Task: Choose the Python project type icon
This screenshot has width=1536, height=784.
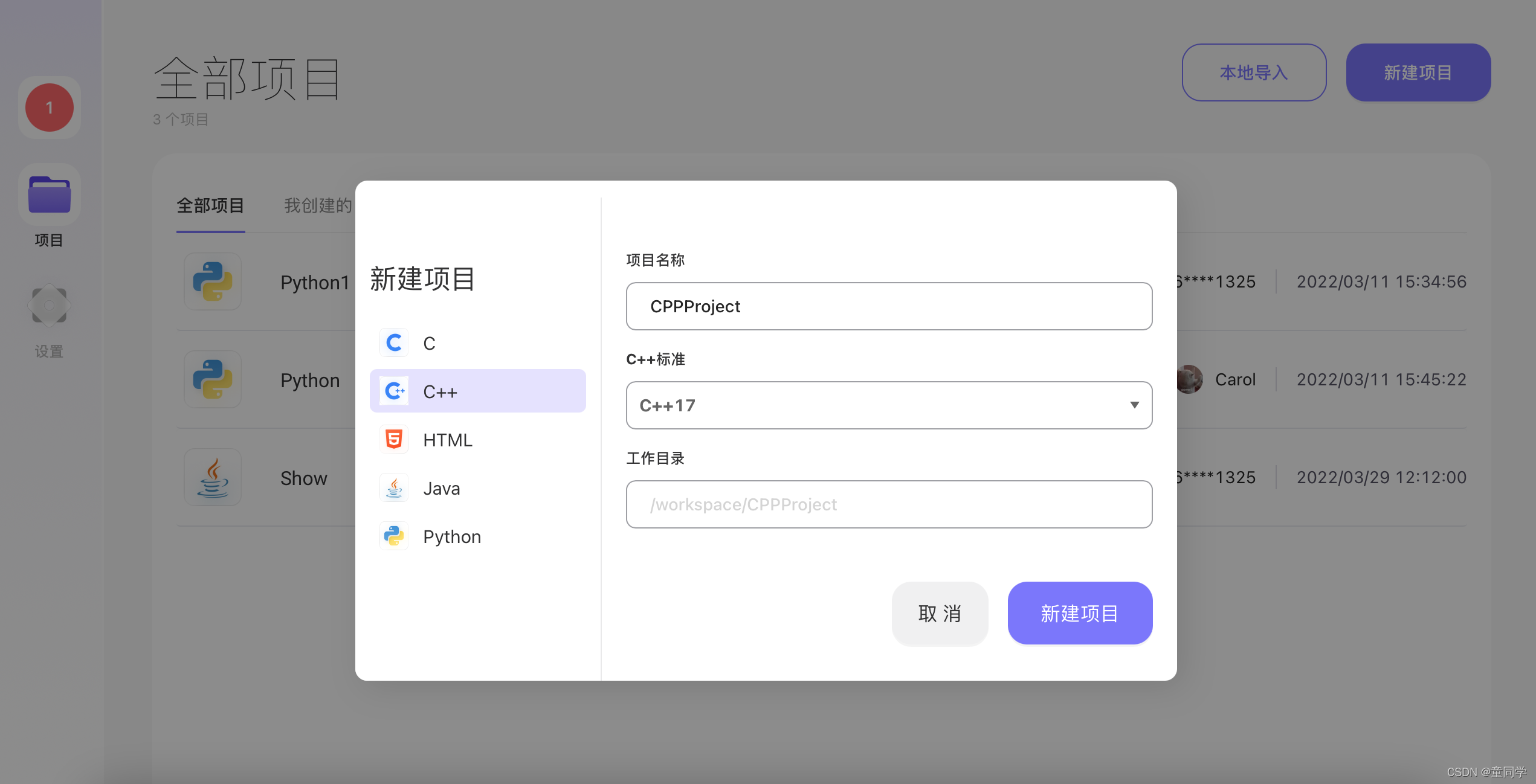Action: pyautogui.click(x=394, y=536)
